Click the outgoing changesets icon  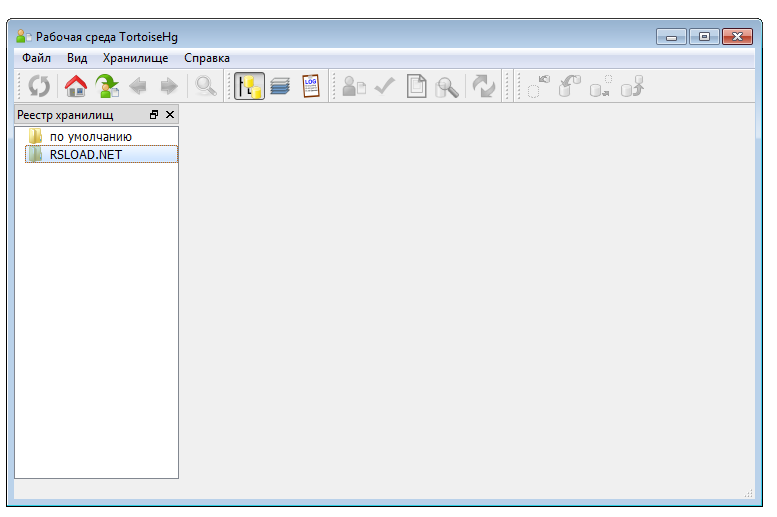coord(601,86)
